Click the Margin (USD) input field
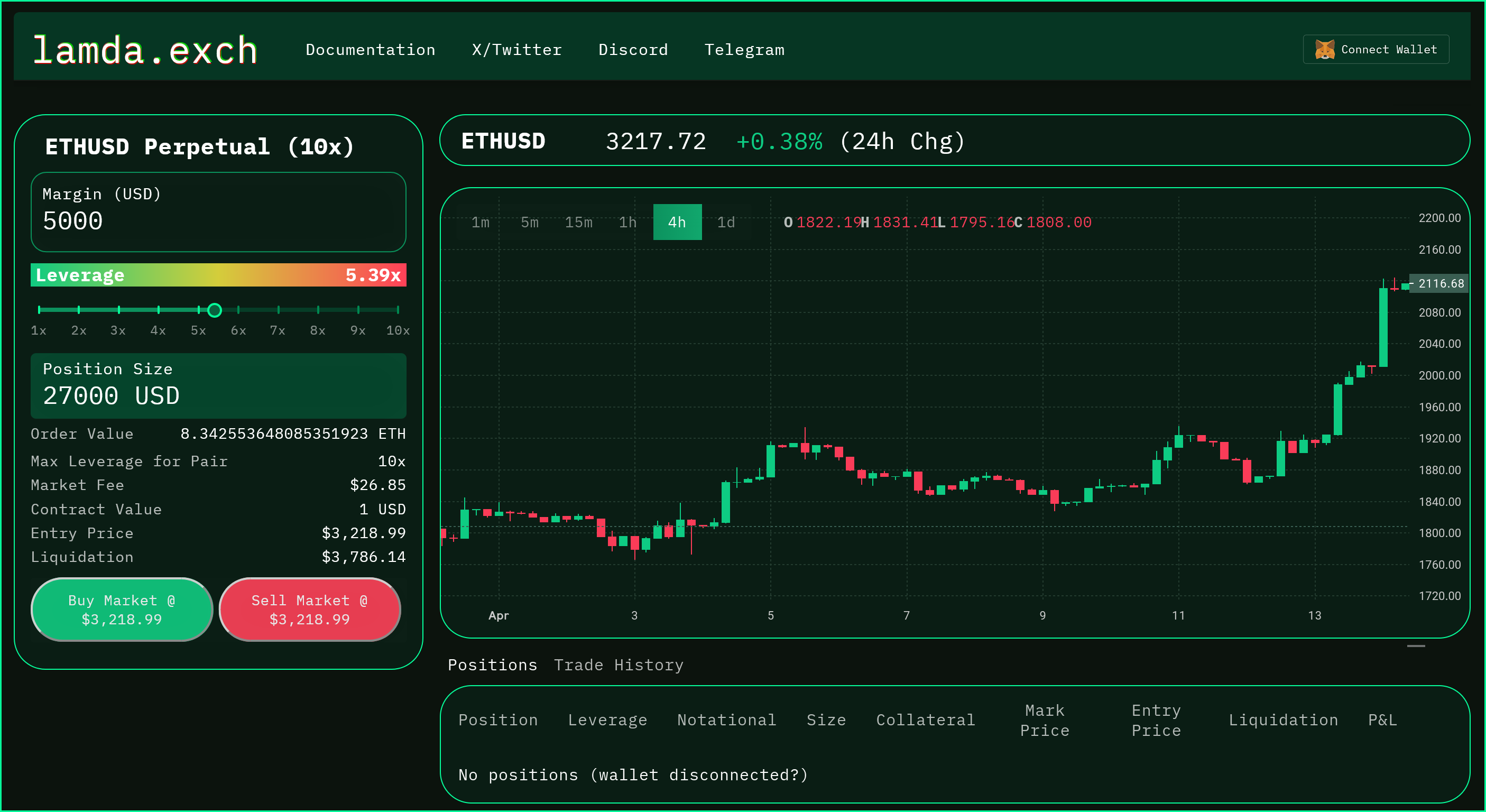This screenshot has width=1486, height=812. (218, 221)
